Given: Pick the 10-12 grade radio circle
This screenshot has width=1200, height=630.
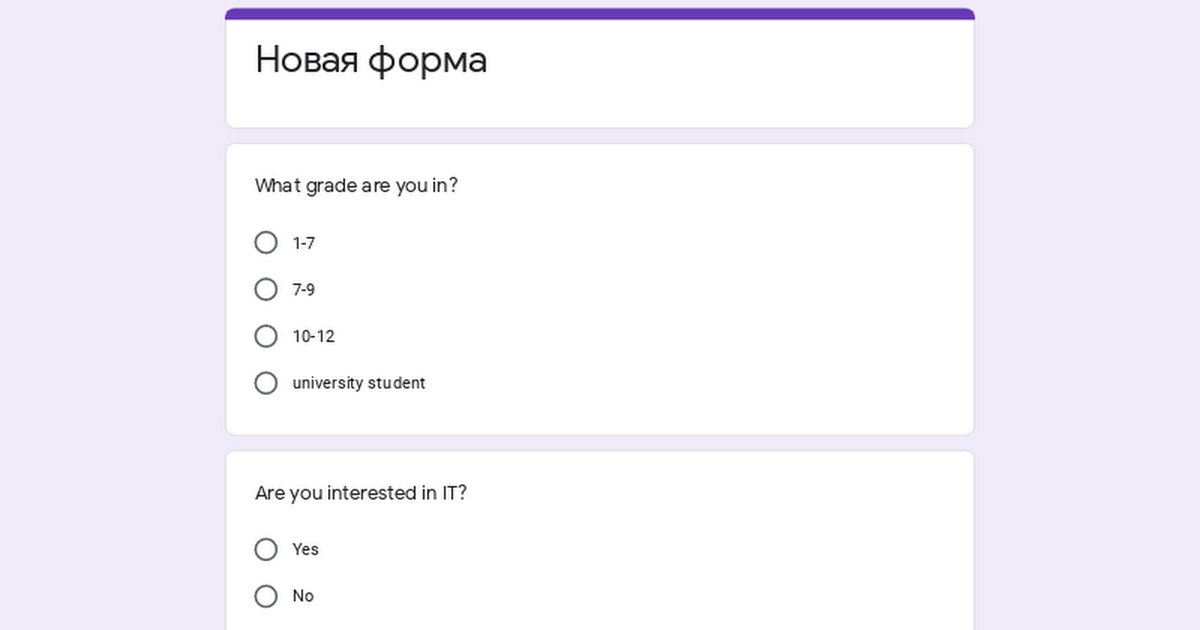Looking at the screenshot, I should (x=266, y=336).
